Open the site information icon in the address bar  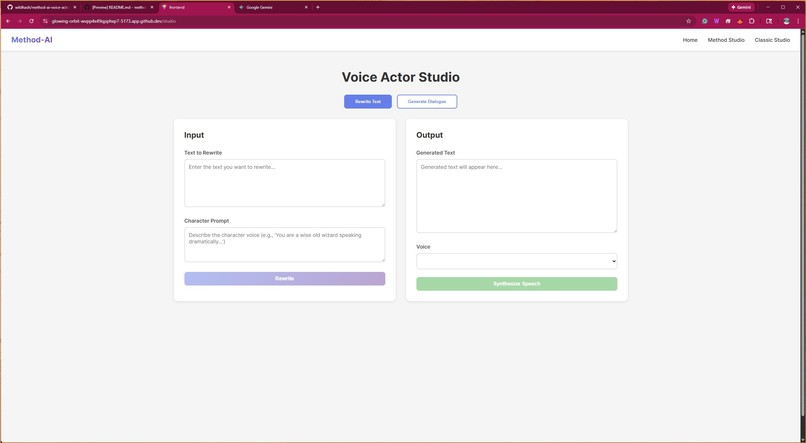pyautogui.click(x=45, y=21)
